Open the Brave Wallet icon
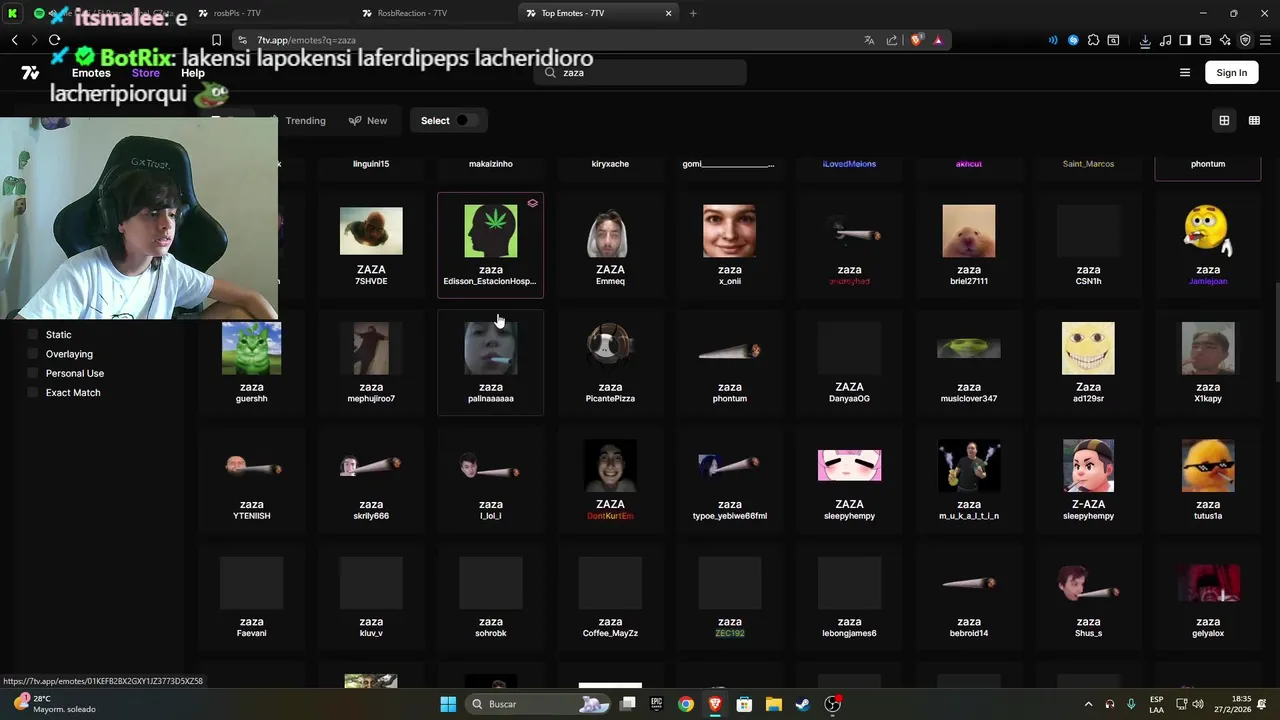This screenshot has height=720, width=1280. 1205,40
